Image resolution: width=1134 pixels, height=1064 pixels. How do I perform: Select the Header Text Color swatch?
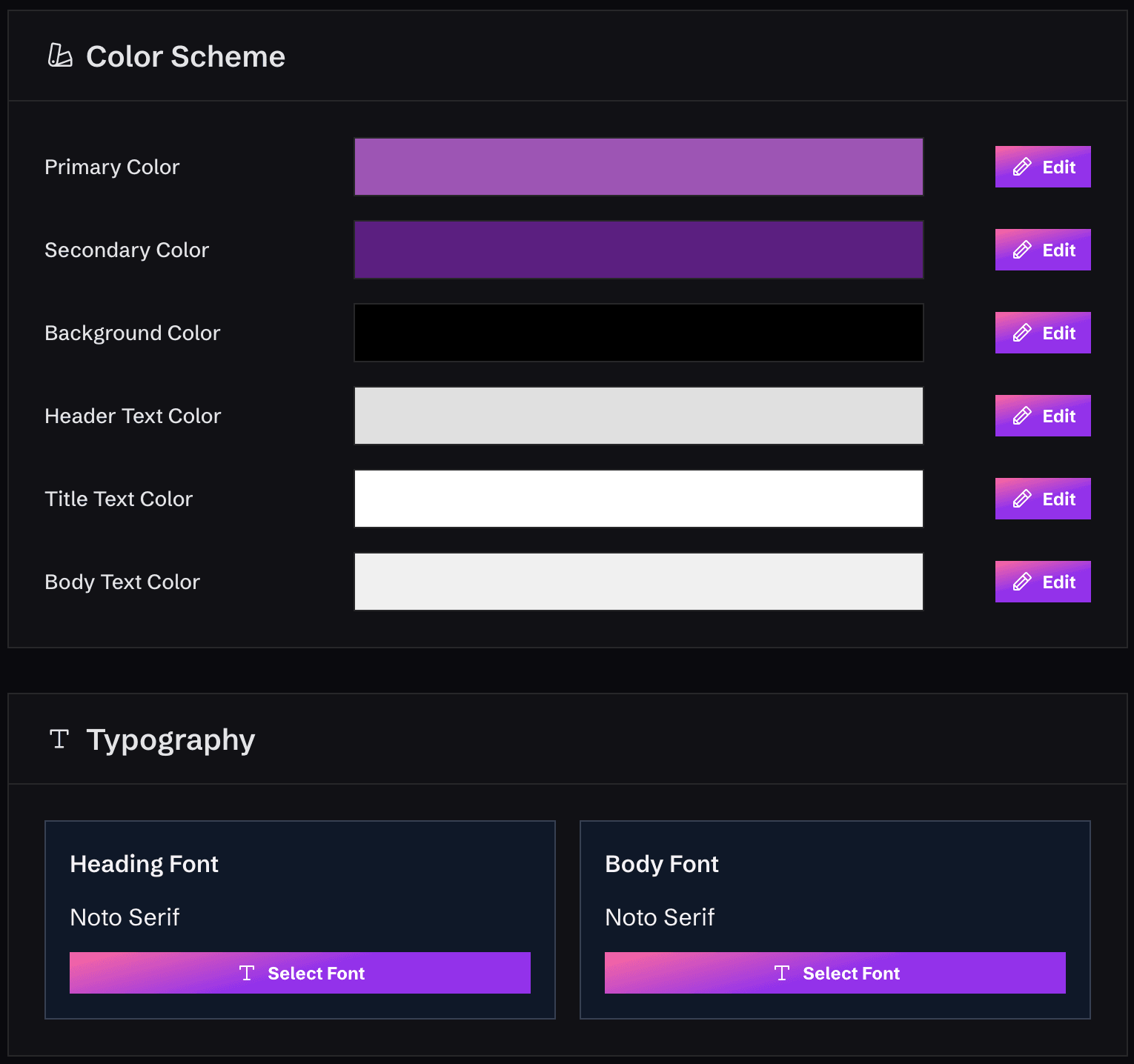(638, 416)
